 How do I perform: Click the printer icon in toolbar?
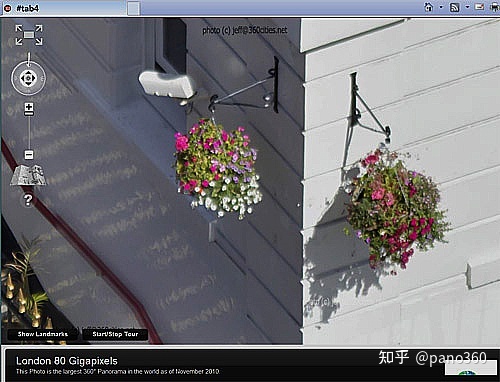click(x=495, y=7)
